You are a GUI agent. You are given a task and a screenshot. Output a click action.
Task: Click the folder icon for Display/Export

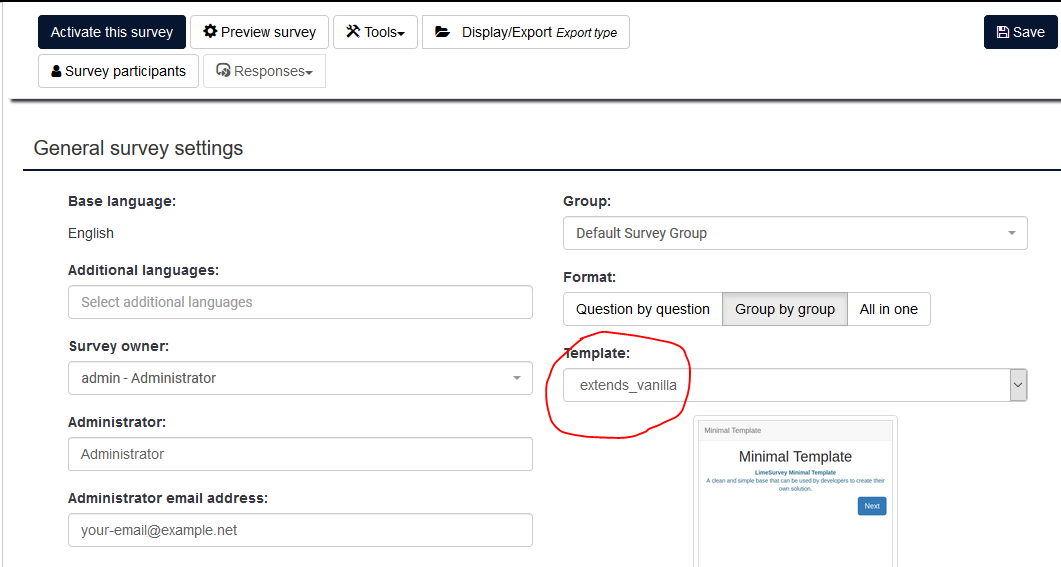click(442, 32)
